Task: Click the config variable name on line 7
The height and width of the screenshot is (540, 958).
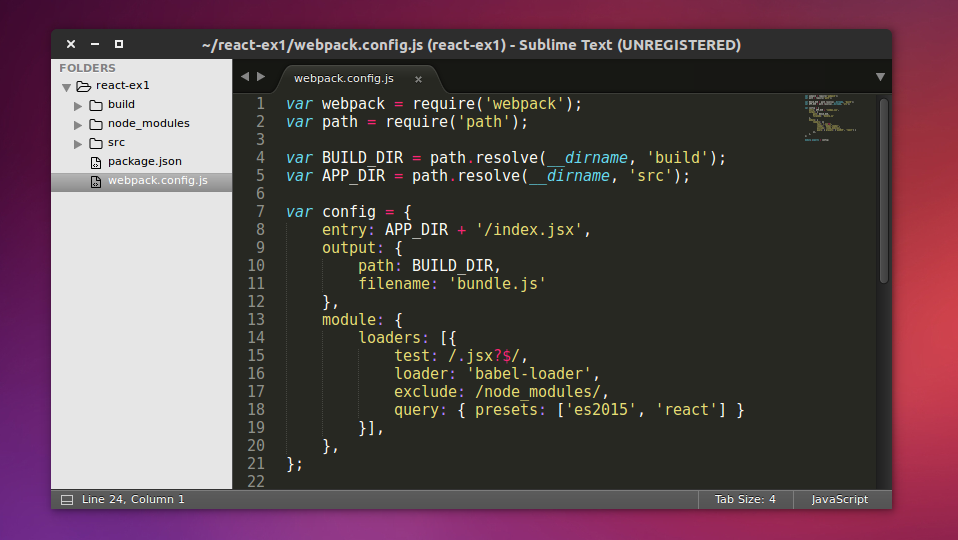Action: click(x=349, y=211)
